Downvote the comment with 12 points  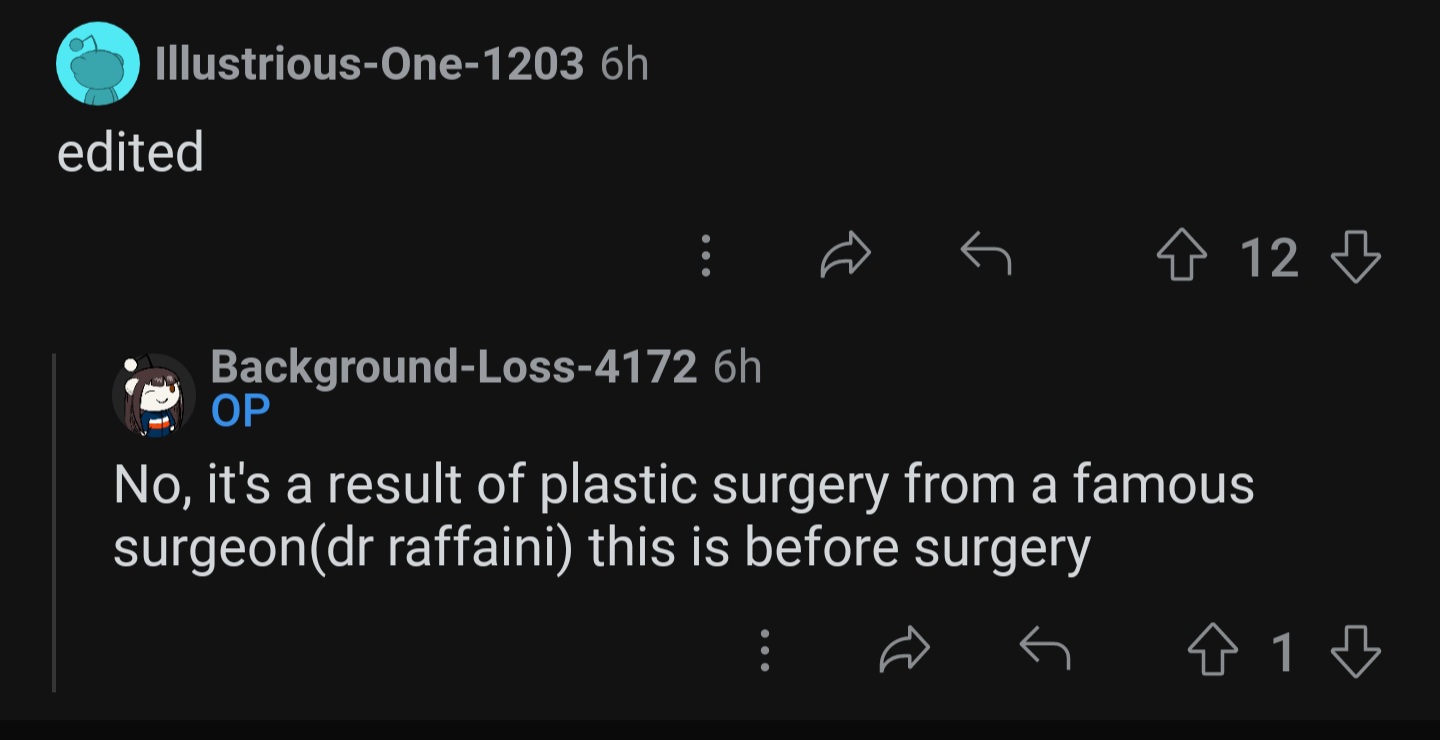[1356, 257]
